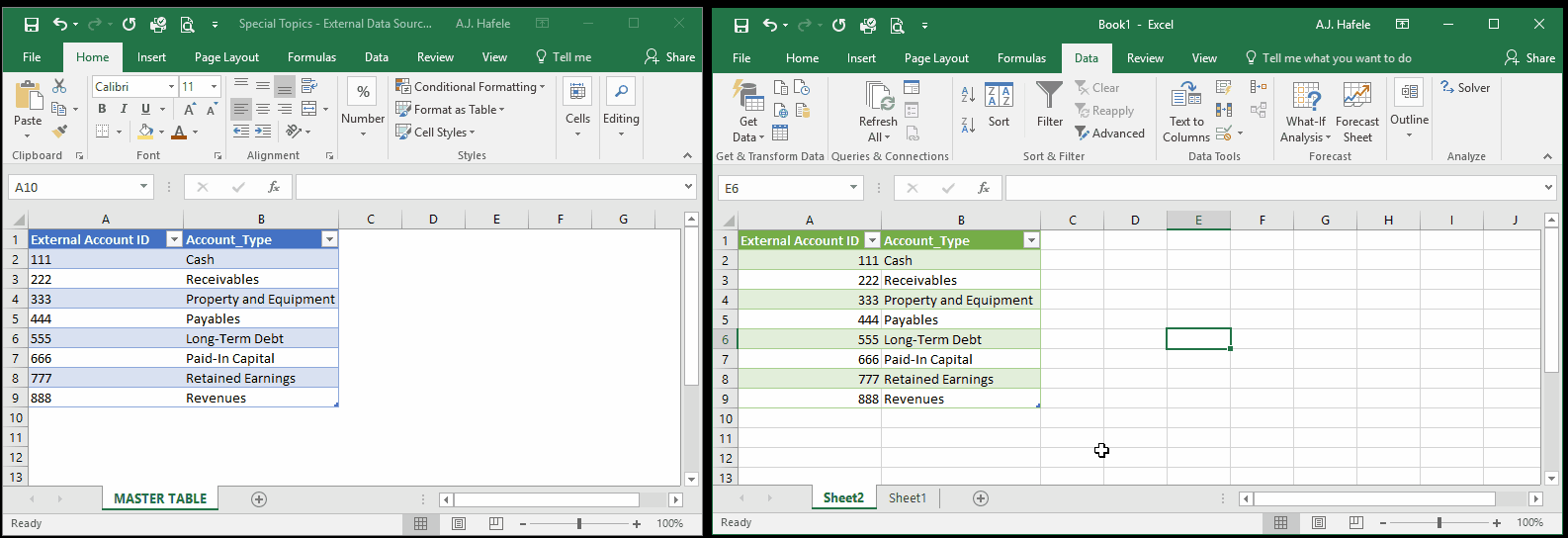Open Formulas tab in Book1 window
Image resolution: width=1568 pixels, height=538 pixels.
click(x=1021, y=58)
